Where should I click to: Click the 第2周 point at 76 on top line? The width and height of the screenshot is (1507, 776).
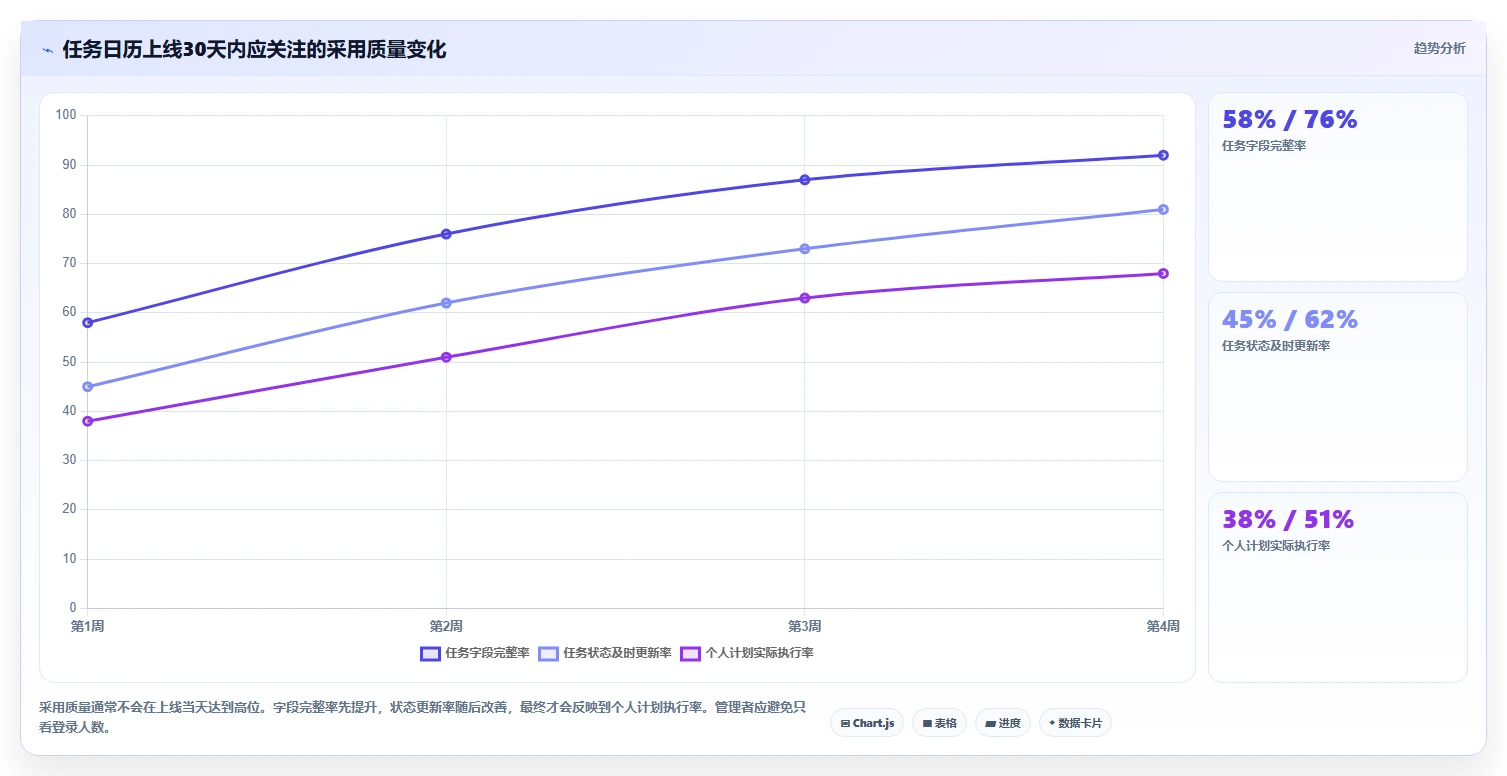[x=446, y=234]
